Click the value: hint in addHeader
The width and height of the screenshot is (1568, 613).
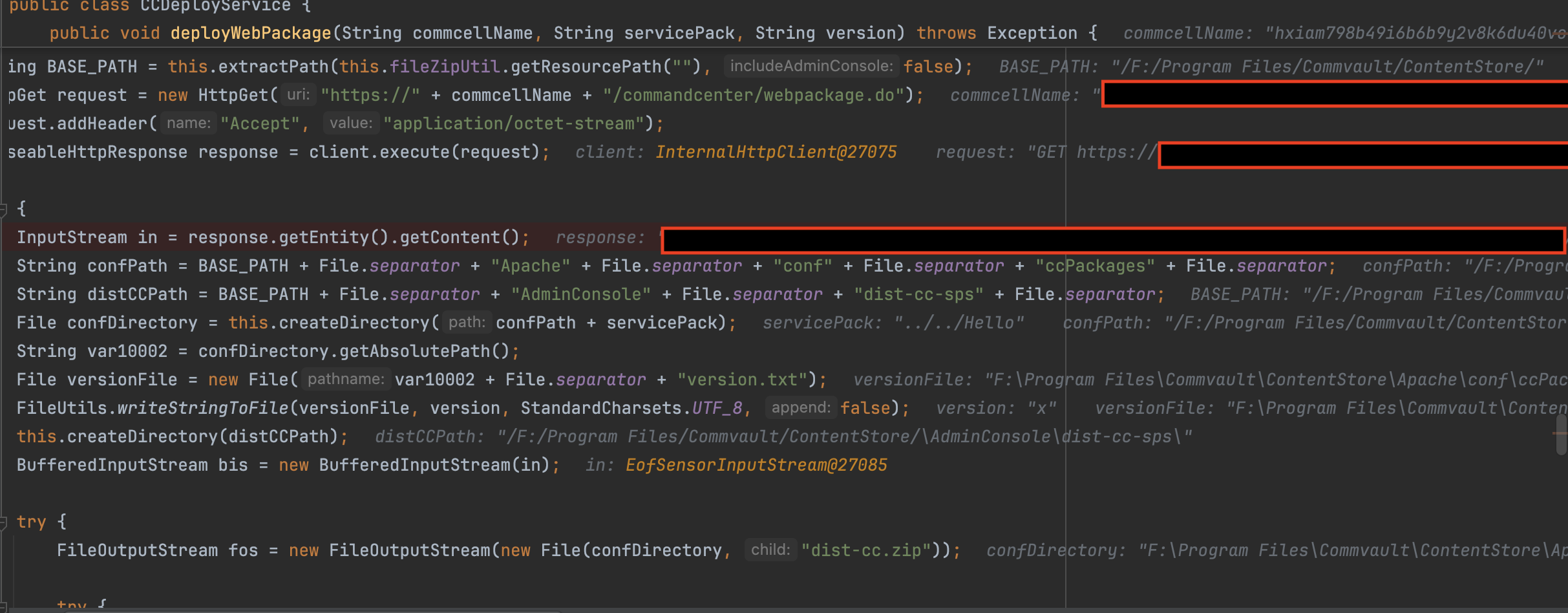[x=351, y=123]
